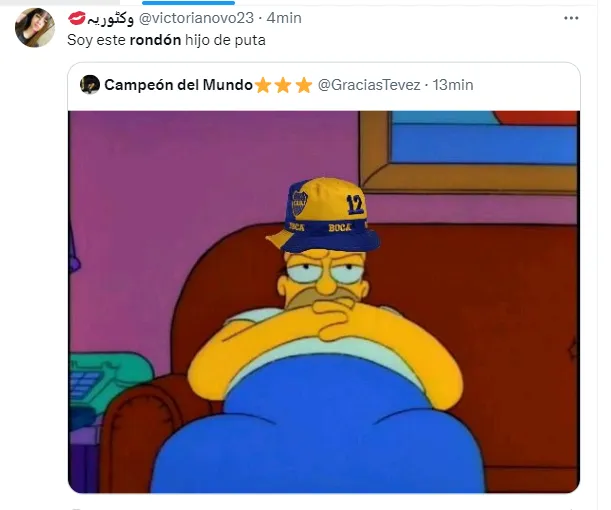Click the Boca bucket hat in image
The width and height of the screenshot is (611, 510).
coord(323,215)
